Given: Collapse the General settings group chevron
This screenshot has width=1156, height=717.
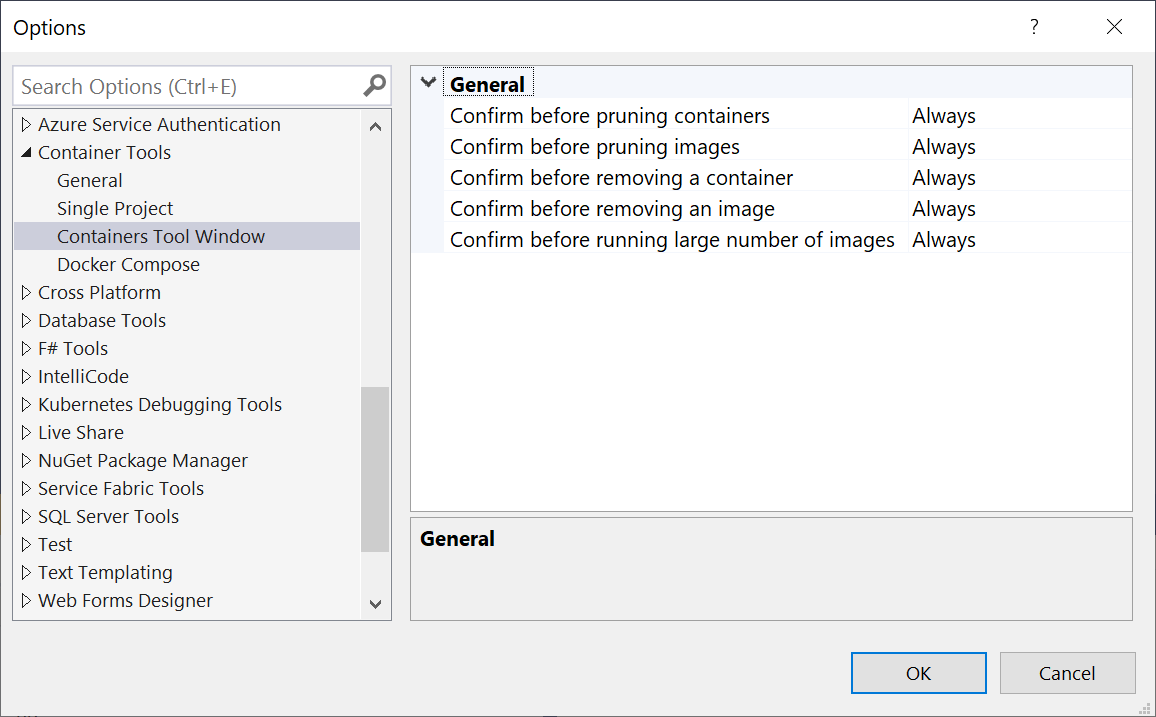Looking at the screenshot, I should (428, 82).
